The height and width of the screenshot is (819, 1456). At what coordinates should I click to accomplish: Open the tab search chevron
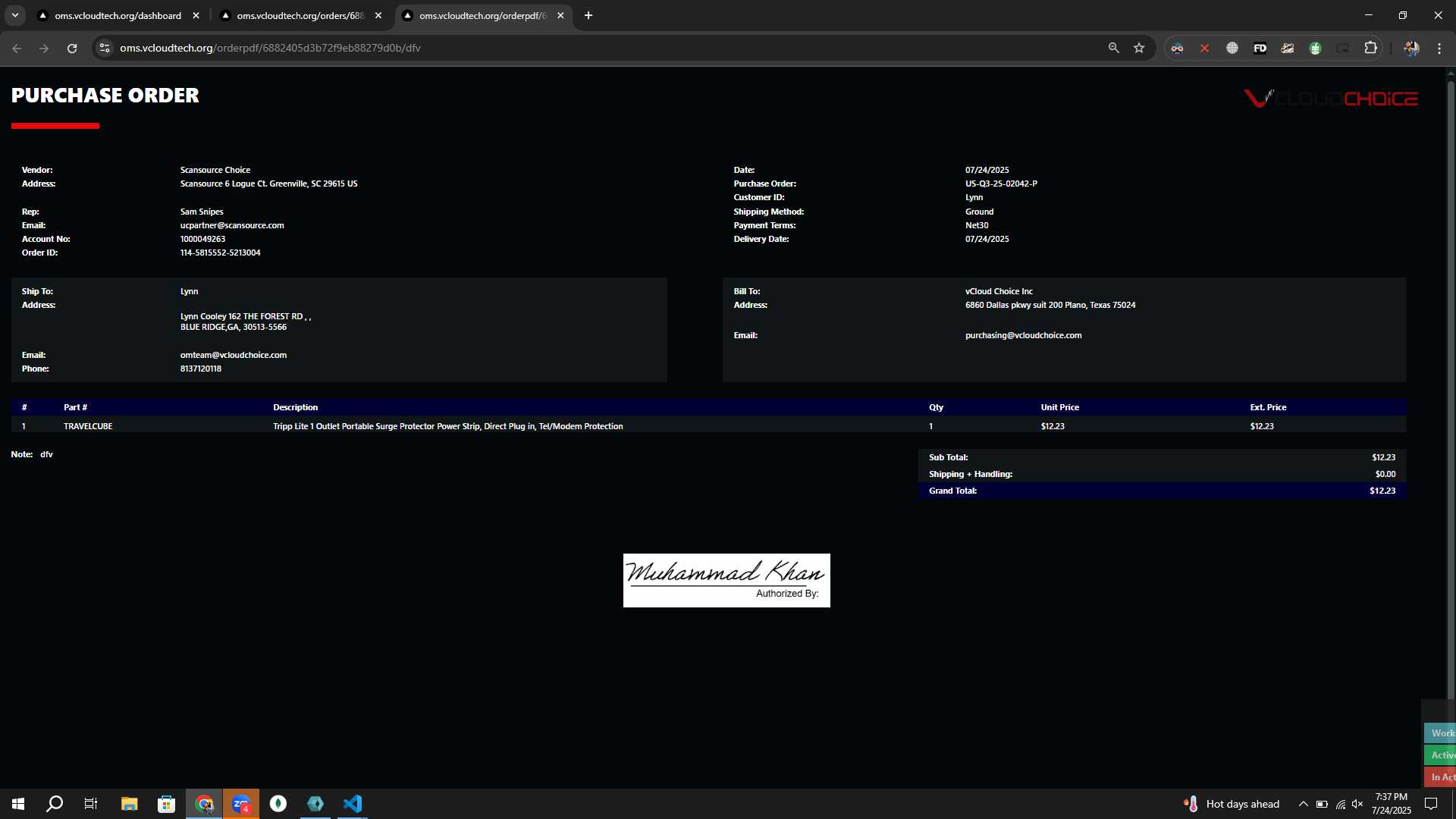[x=14, y=15]
